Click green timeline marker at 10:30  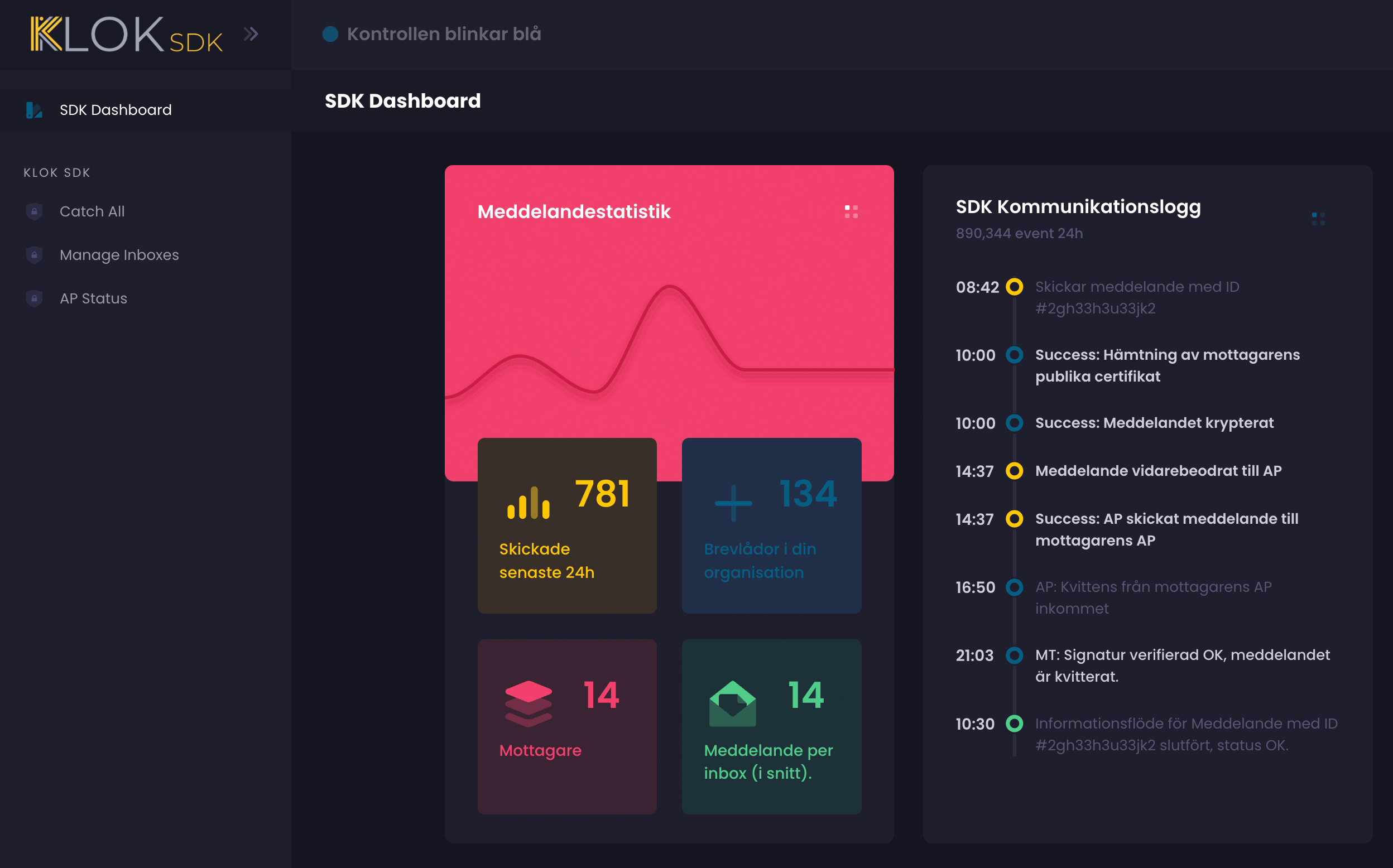pyautogui.click(x=1014, y=724)
